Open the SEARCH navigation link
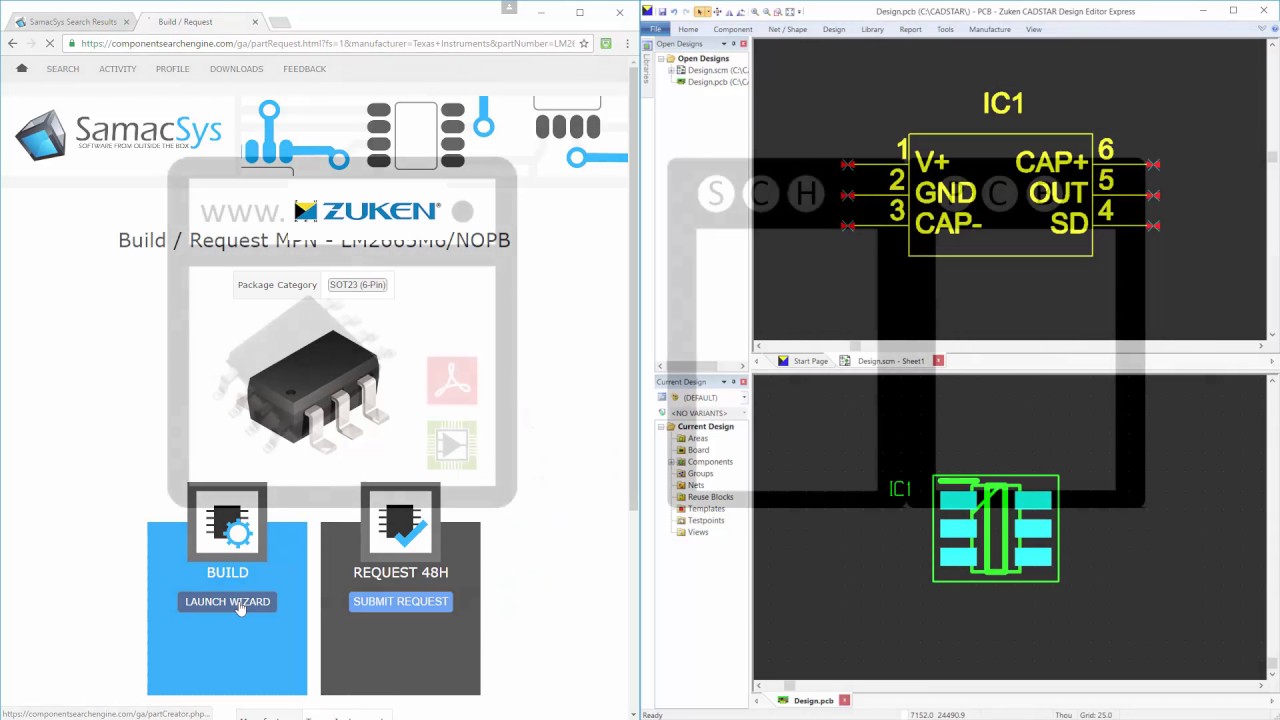1280x720 pixels. pos(62,69)
